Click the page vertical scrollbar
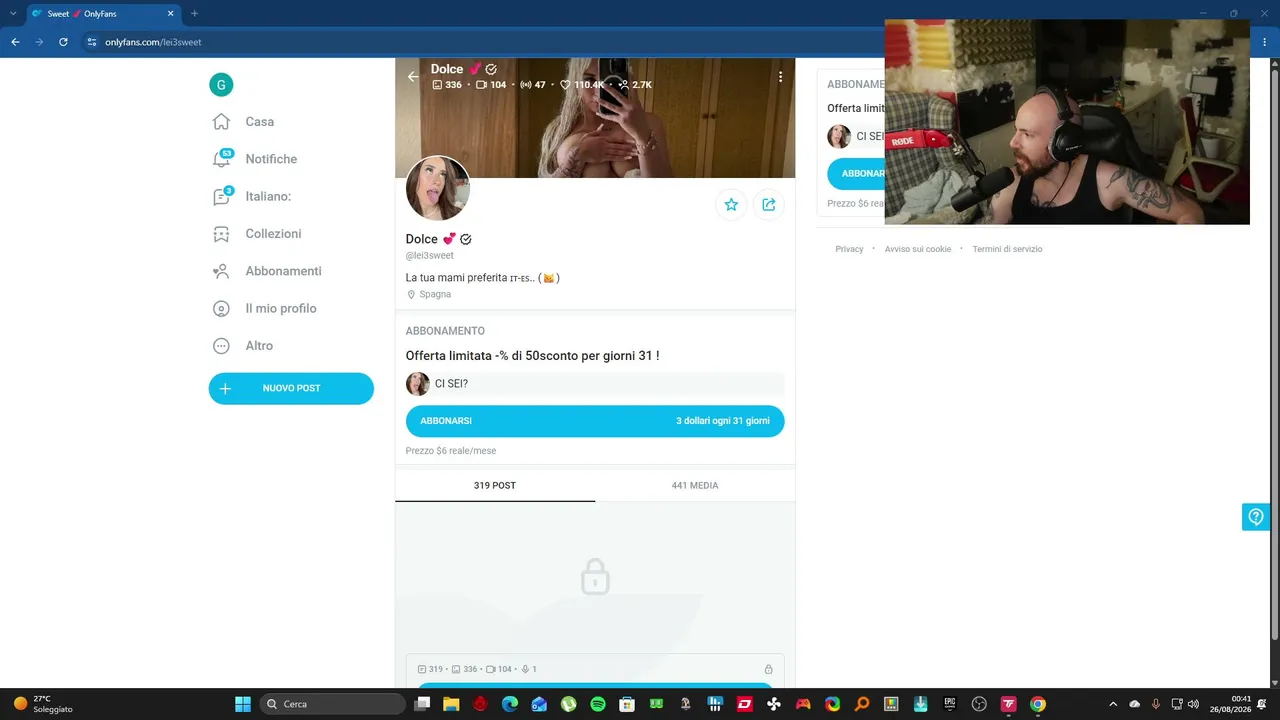 1274,350
